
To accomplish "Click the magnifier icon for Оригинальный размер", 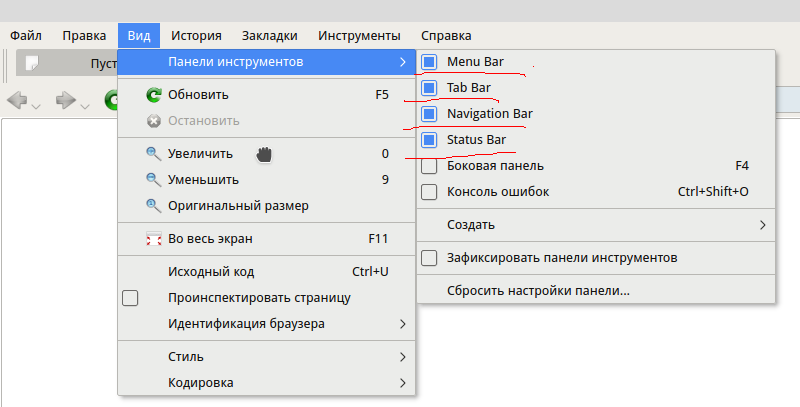I will 154,206.
